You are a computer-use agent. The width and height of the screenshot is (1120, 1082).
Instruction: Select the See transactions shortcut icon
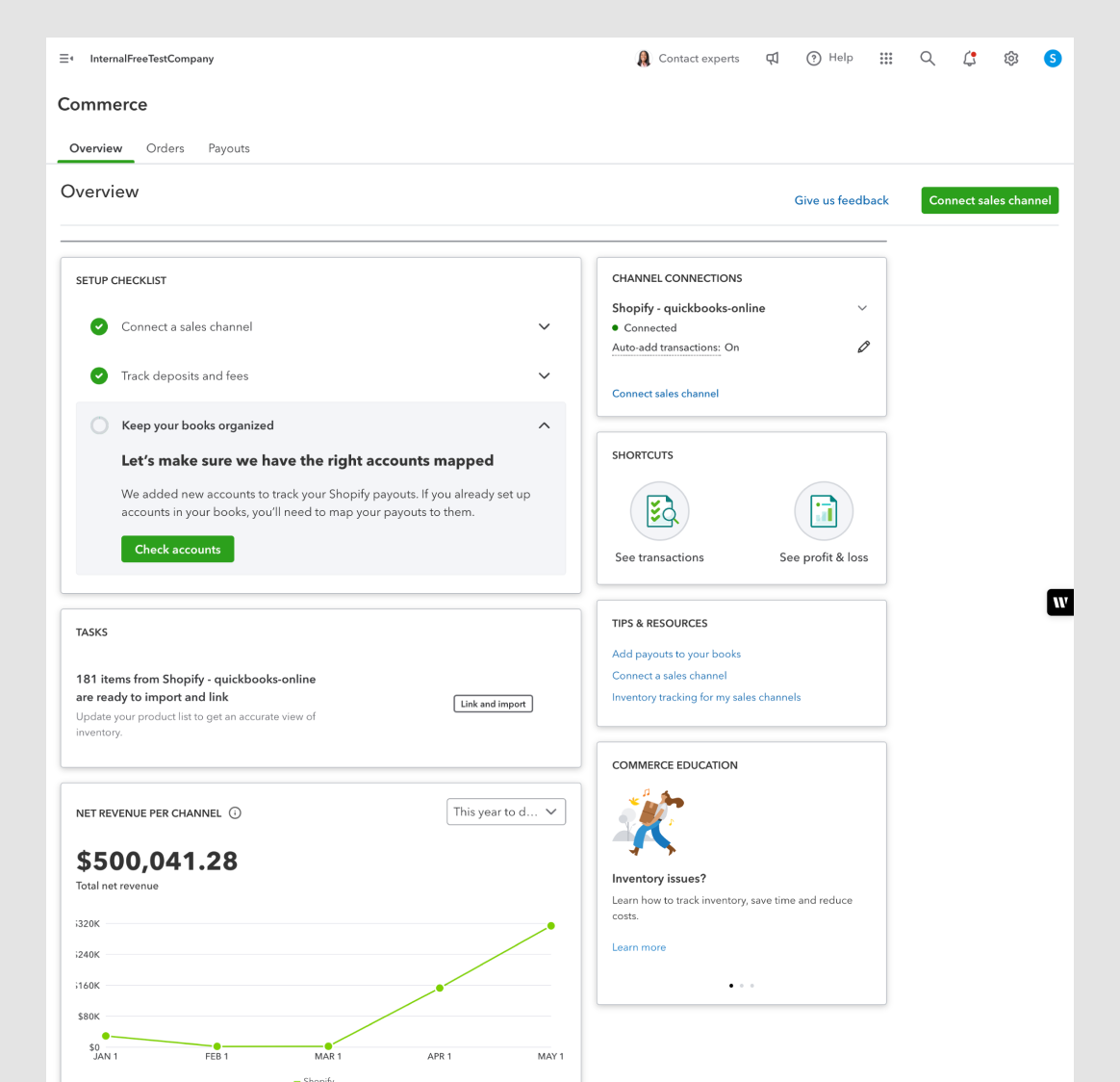[659, 510]
